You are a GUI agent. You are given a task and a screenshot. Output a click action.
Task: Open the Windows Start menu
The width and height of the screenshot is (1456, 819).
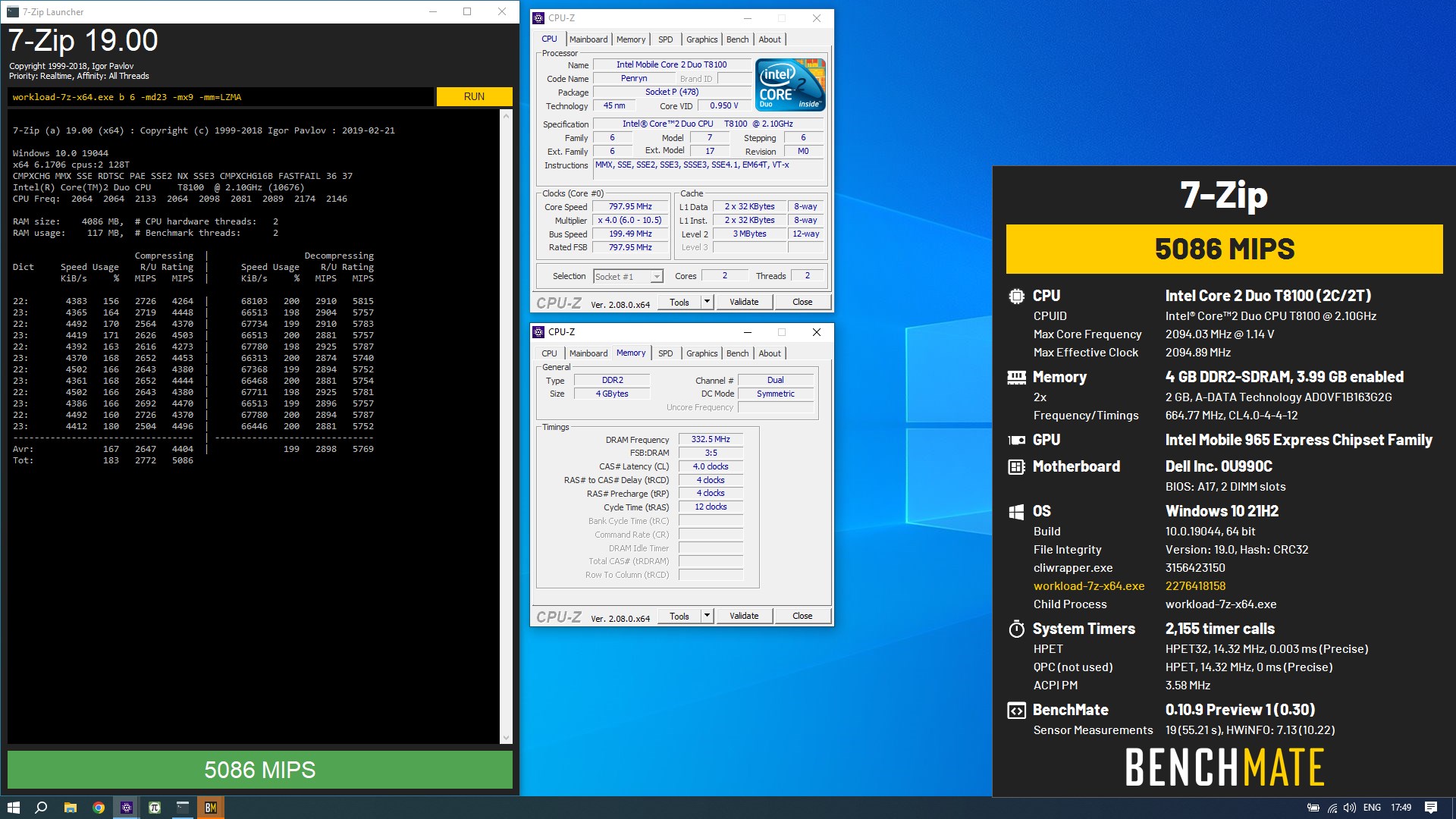coord(13,808)
